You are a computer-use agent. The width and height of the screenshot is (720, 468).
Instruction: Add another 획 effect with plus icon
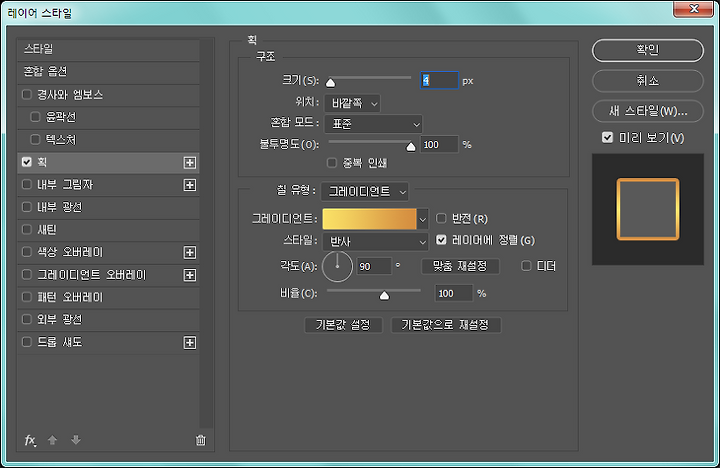point(190,163)
